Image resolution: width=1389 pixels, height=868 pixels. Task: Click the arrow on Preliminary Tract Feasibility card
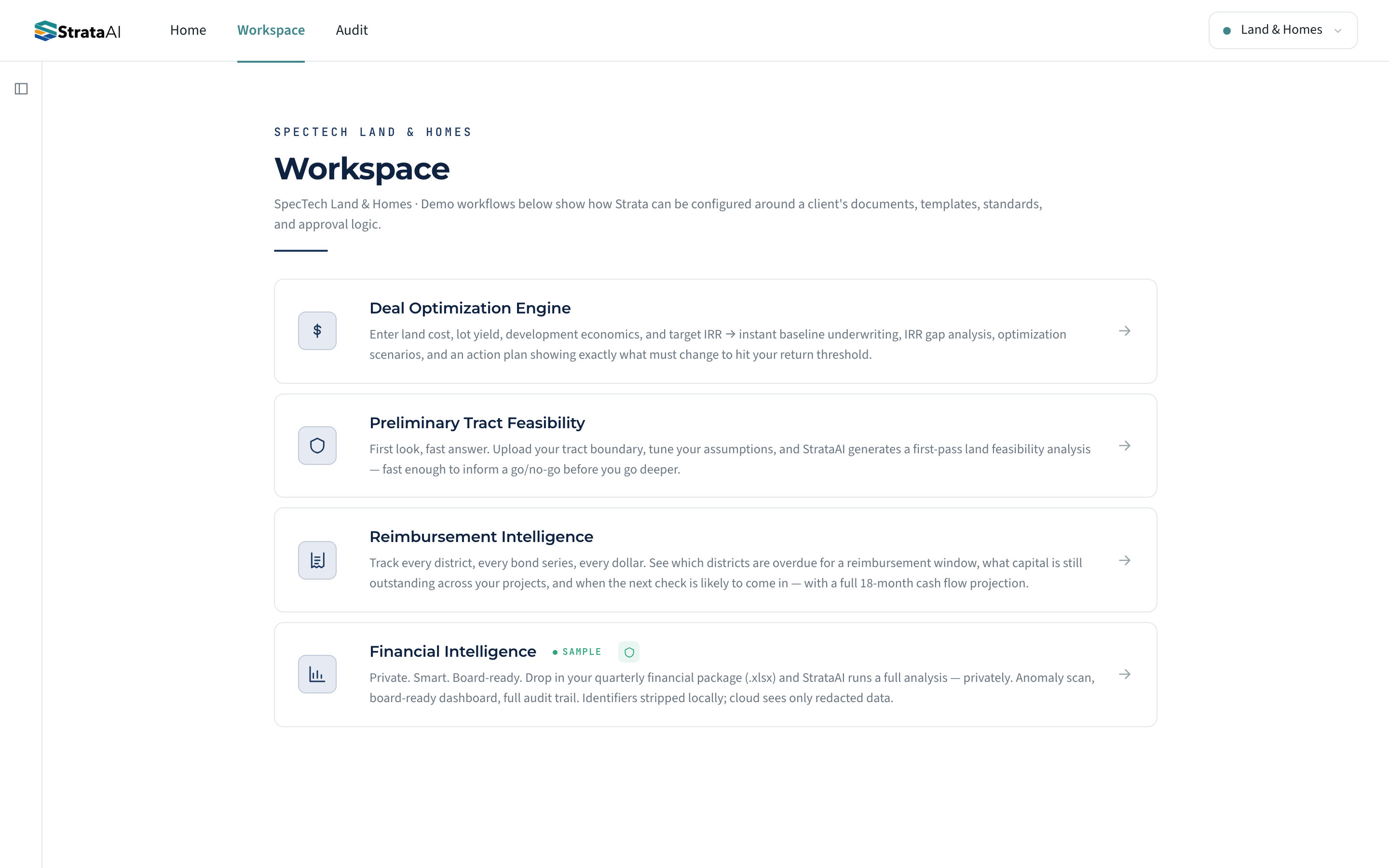point(1124,446)
